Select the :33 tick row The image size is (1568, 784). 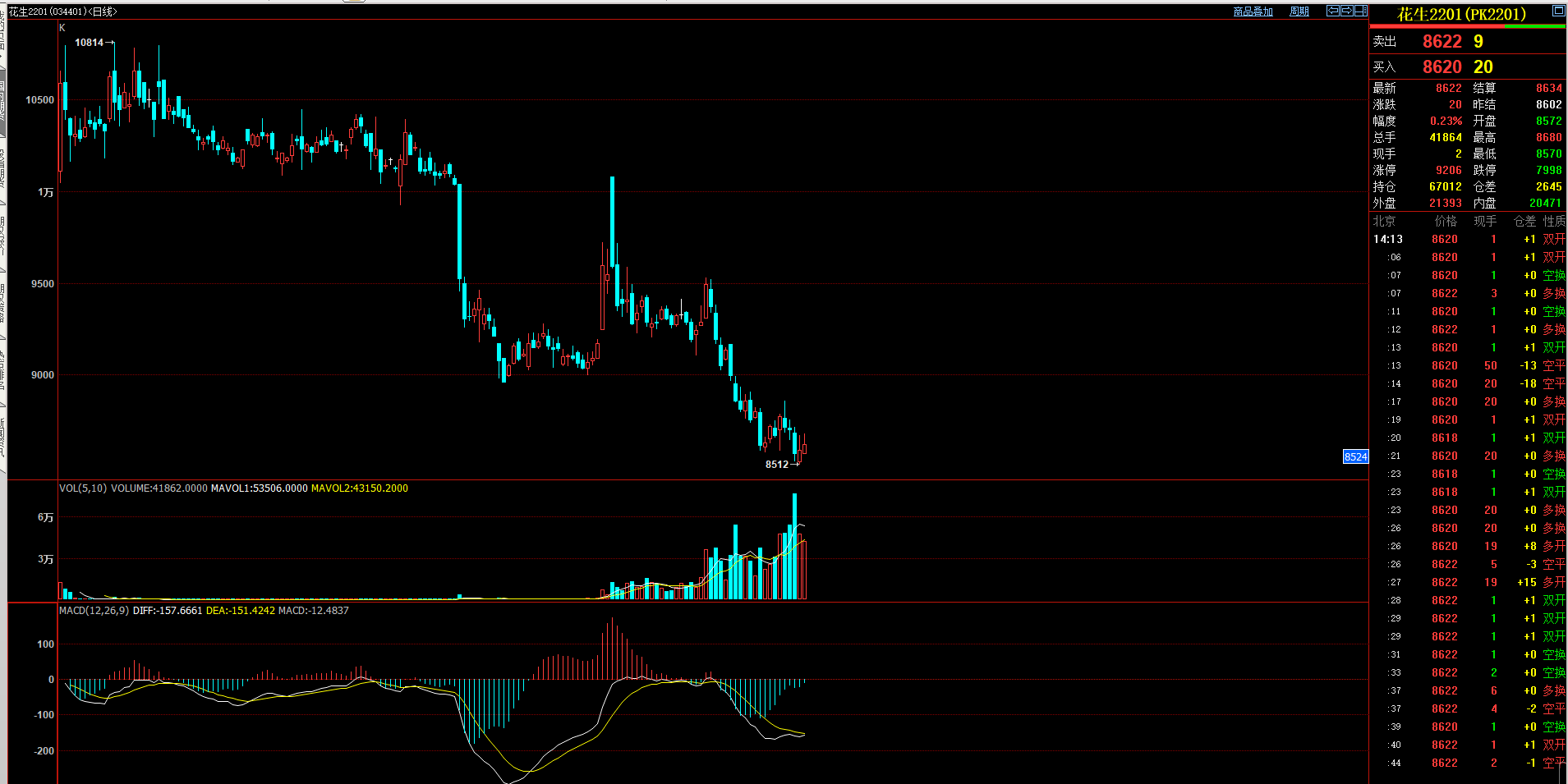pyautogui.click(x=1469, y=672)
